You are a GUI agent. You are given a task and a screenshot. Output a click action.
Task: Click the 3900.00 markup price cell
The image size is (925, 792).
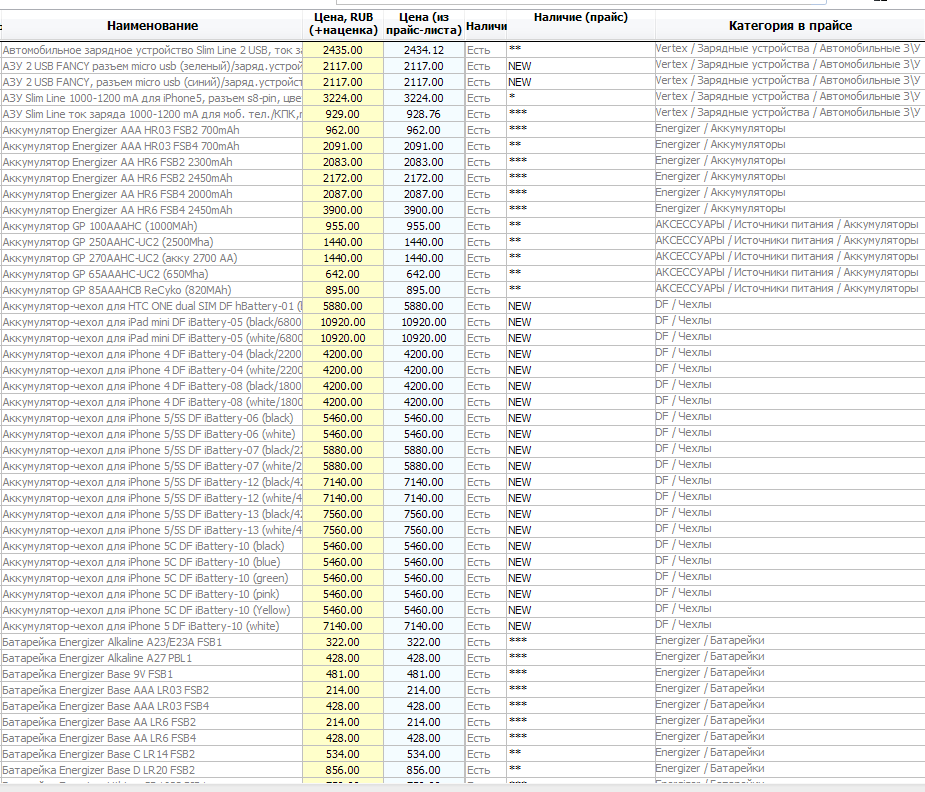point(343,210)
